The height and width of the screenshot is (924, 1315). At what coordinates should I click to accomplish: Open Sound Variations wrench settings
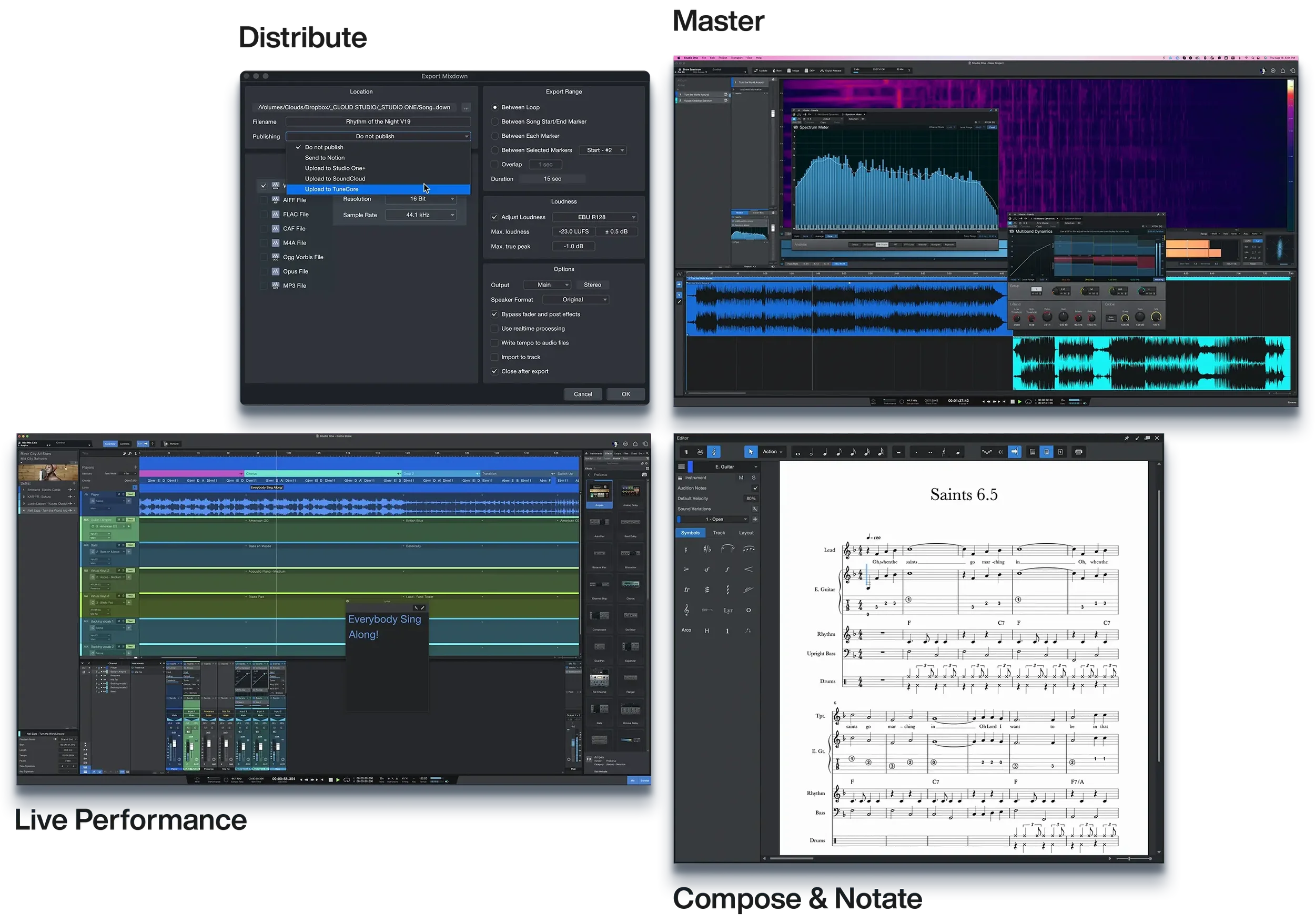755,509
